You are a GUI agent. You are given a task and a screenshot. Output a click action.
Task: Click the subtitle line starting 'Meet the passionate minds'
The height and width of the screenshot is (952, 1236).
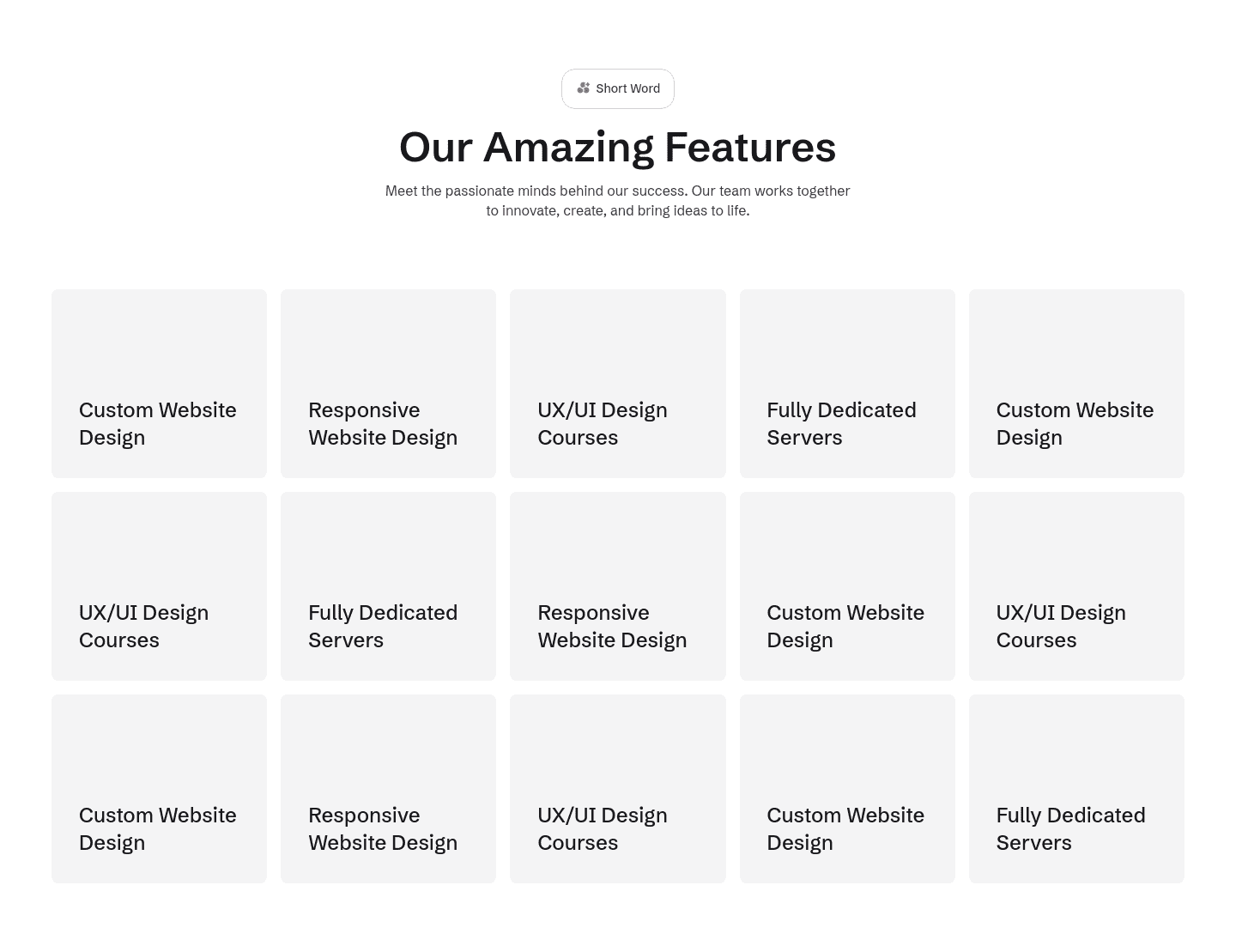point(617,191)
